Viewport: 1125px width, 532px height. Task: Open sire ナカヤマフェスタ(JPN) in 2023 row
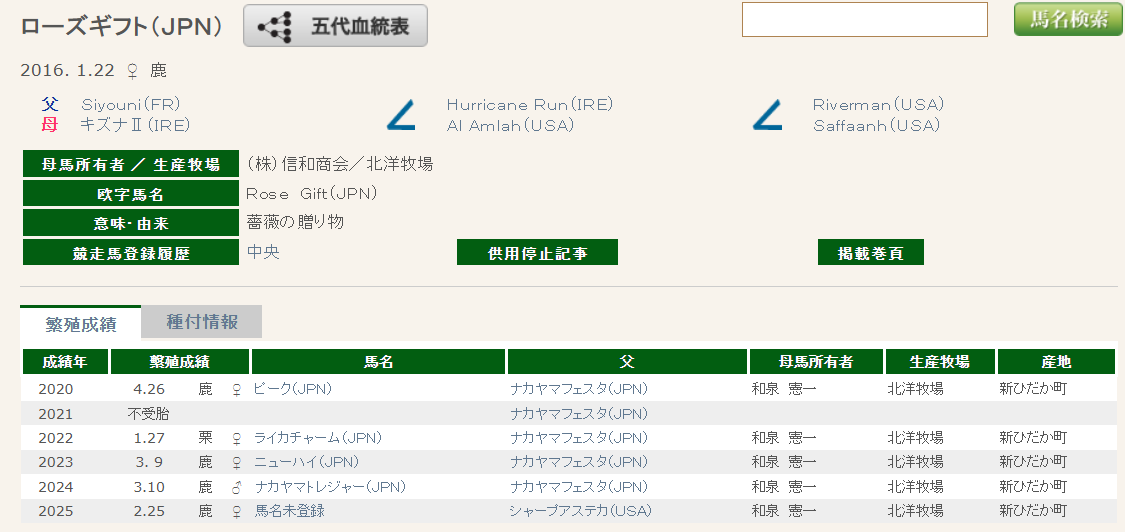578,461
